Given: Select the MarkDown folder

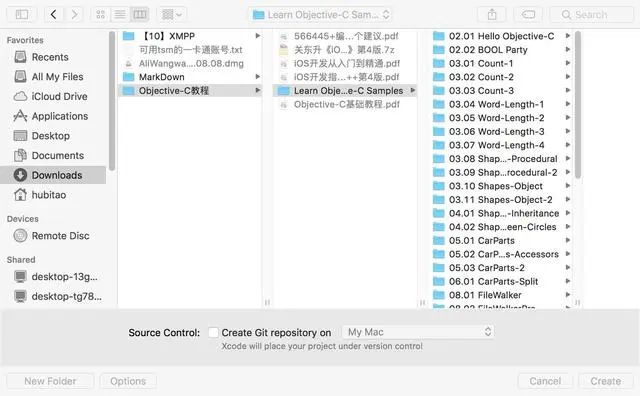Looking at the screenshot, I should coord(190,77).
